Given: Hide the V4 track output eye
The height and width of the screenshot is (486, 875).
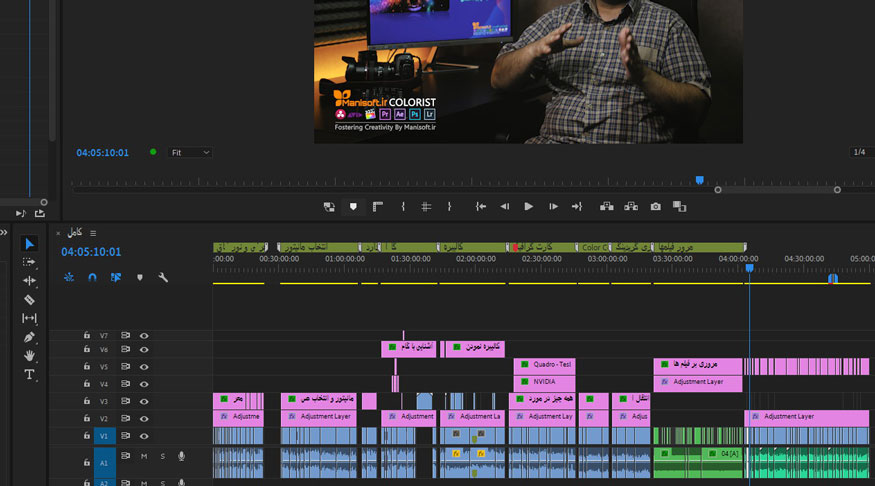Looking at the screenshot, I should tap(144, 384).
